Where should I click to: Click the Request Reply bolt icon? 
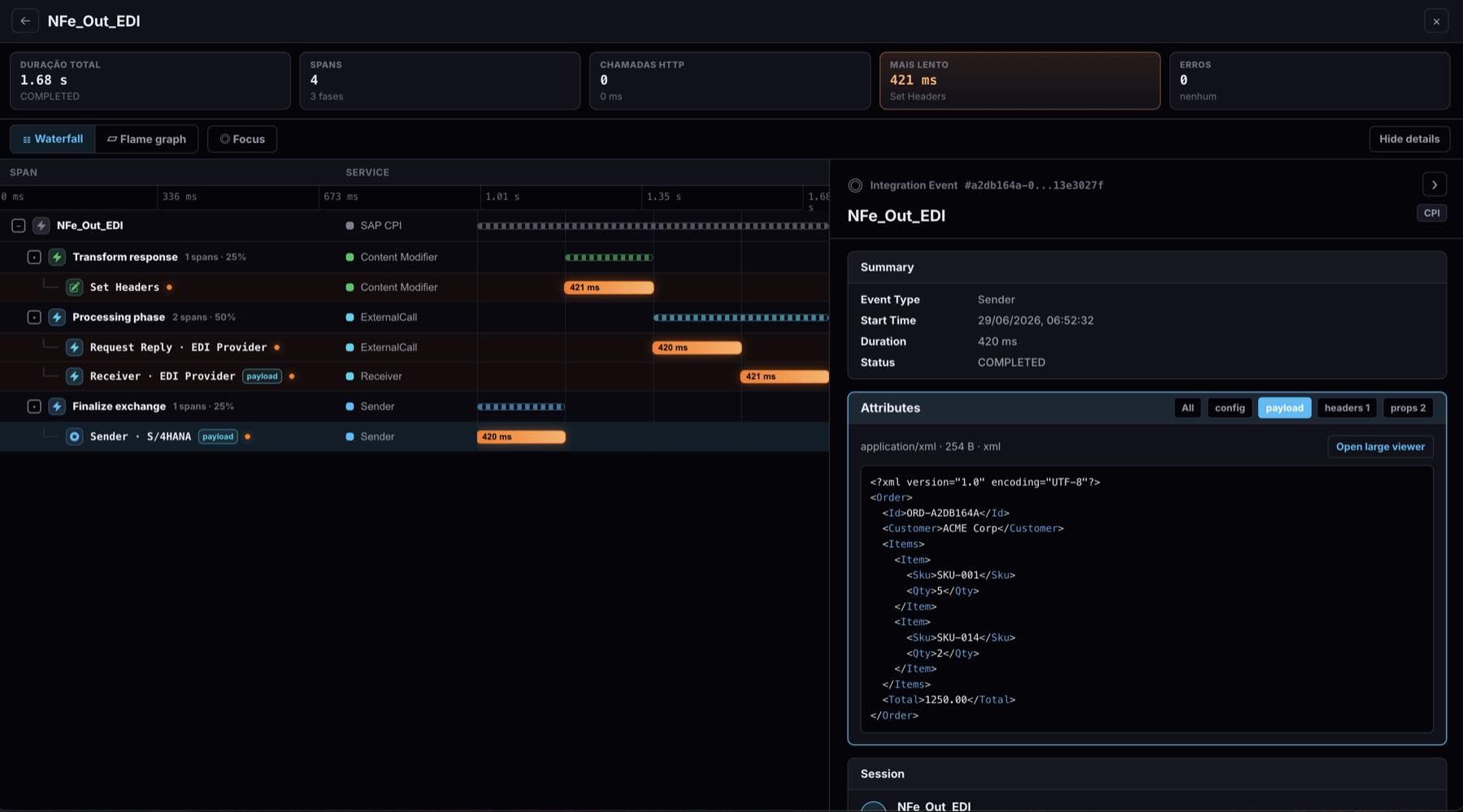(x=75, y=348)
